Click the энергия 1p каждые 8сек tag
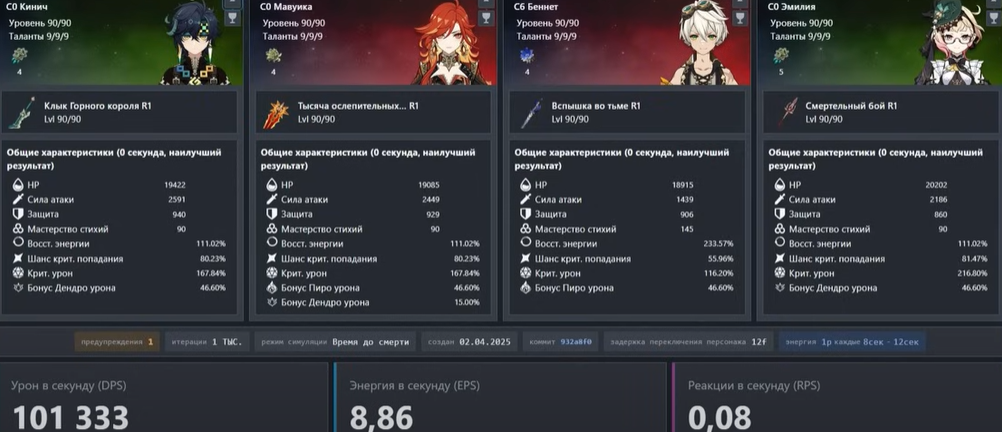Viewport: 1002px width, 432px height. click(852, 342)
